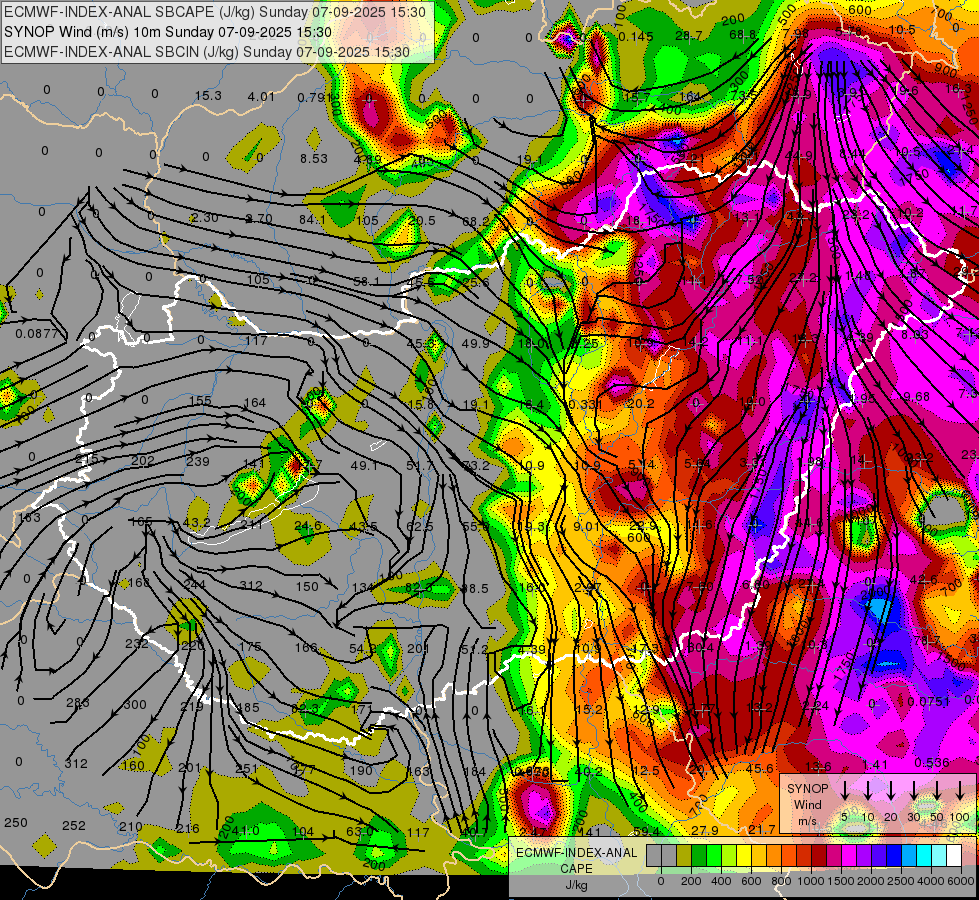Pick the dark green swatch in CAPE legend

point(699,855)
